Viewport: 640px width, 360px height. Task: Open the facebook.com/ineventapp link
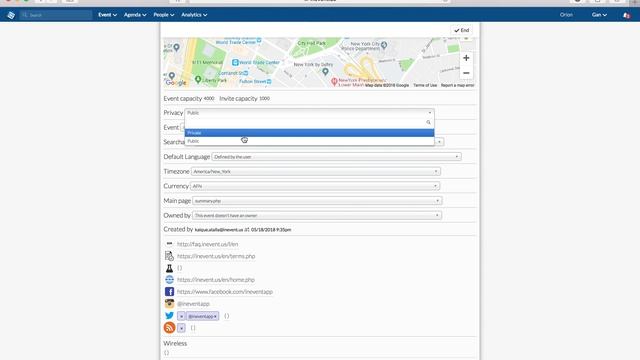click(x=225, y=292)
